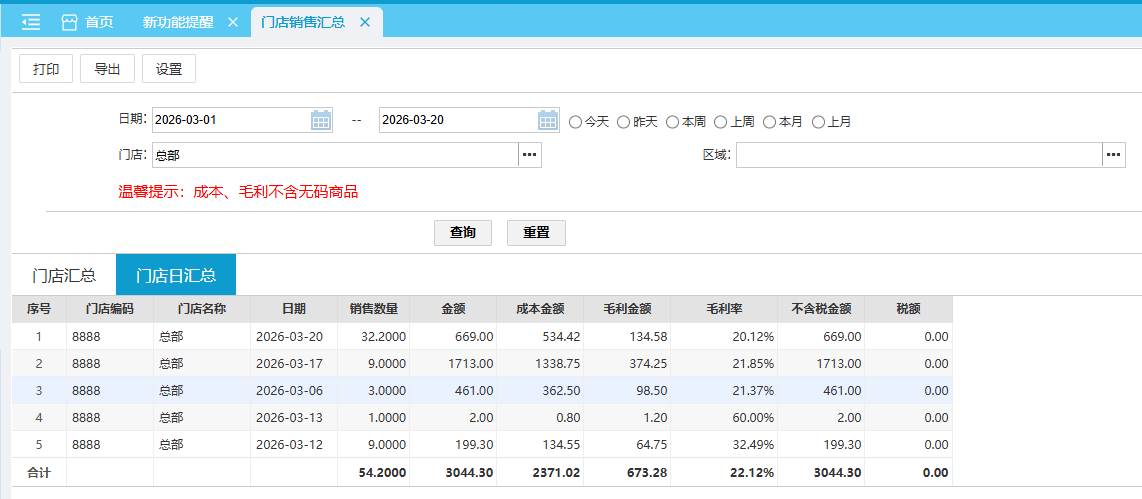Click the 导出 export button

pos(107,69)
